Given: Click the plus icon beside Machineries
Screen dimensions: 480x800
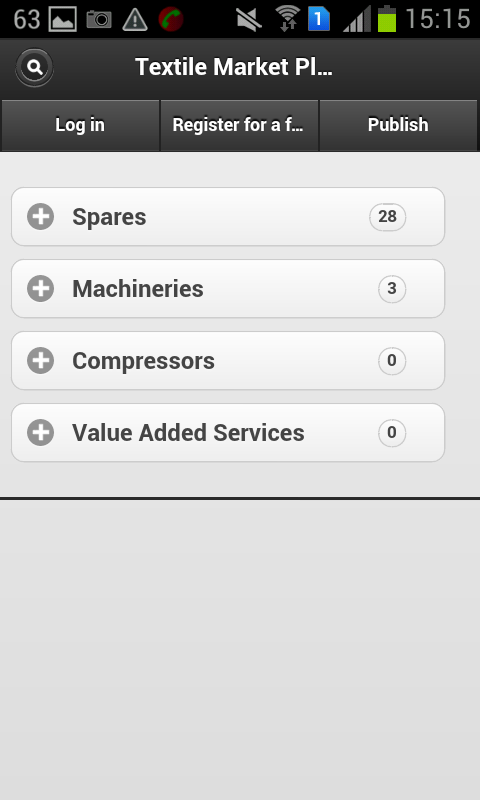Looking at the screenshot, I should pyautogui.click(x=40, y=289).
